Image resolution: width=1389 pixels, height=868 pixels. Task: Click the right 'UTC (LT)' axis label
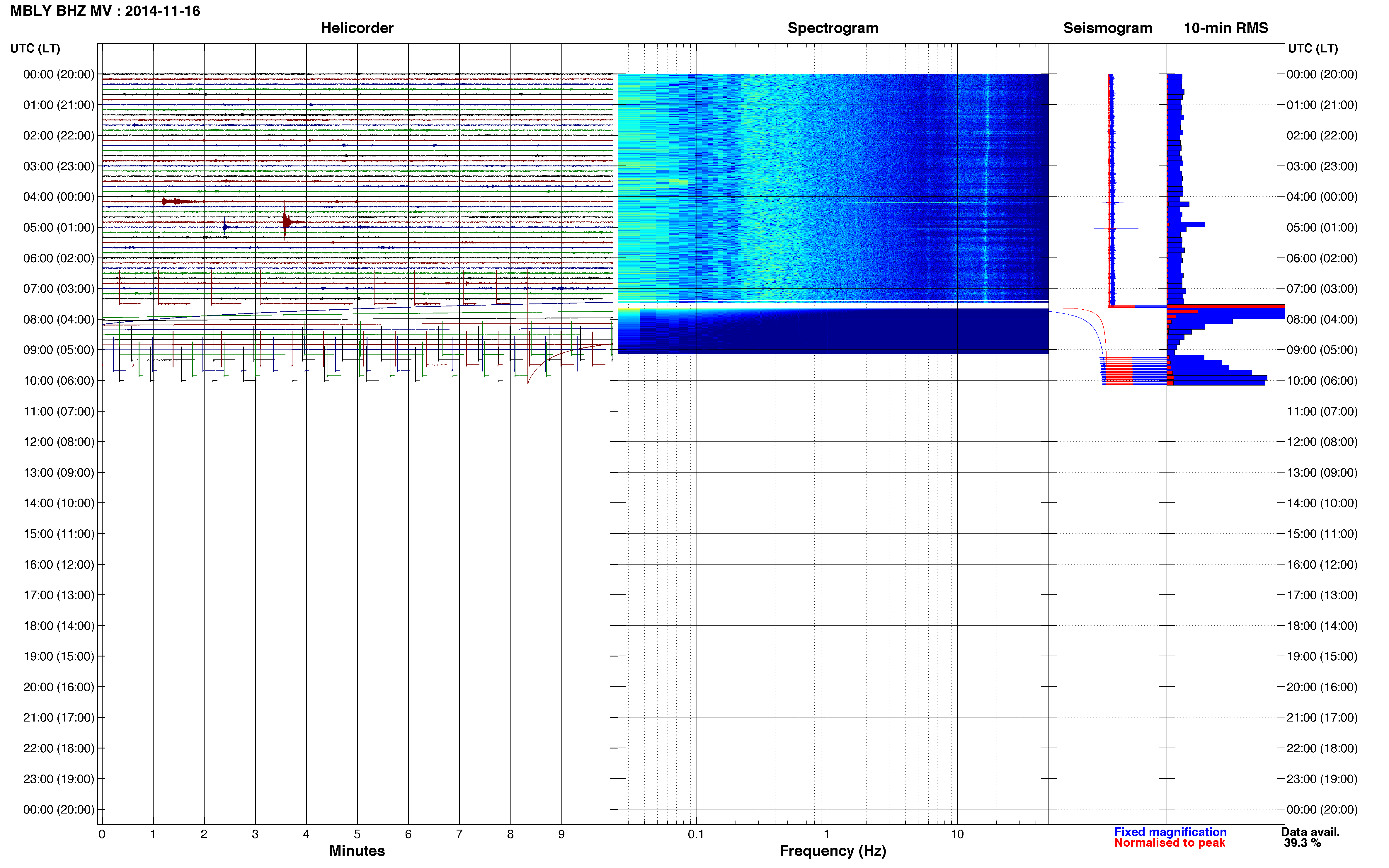pyautogui.click(x=1313, y=48)
